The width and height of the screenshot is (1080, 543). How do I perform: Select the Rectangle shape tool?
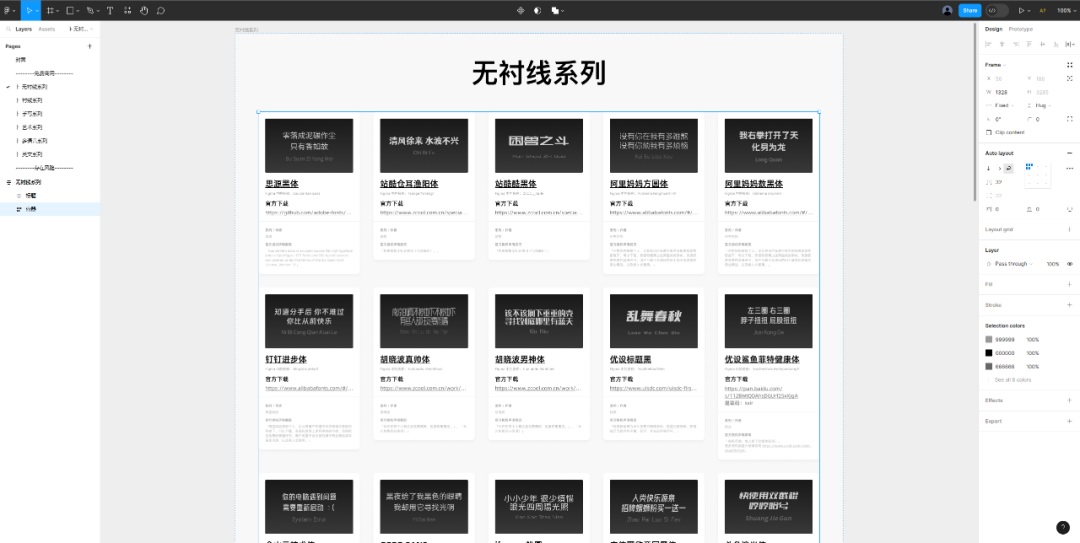pyautogui.click(x=70, y=10)
